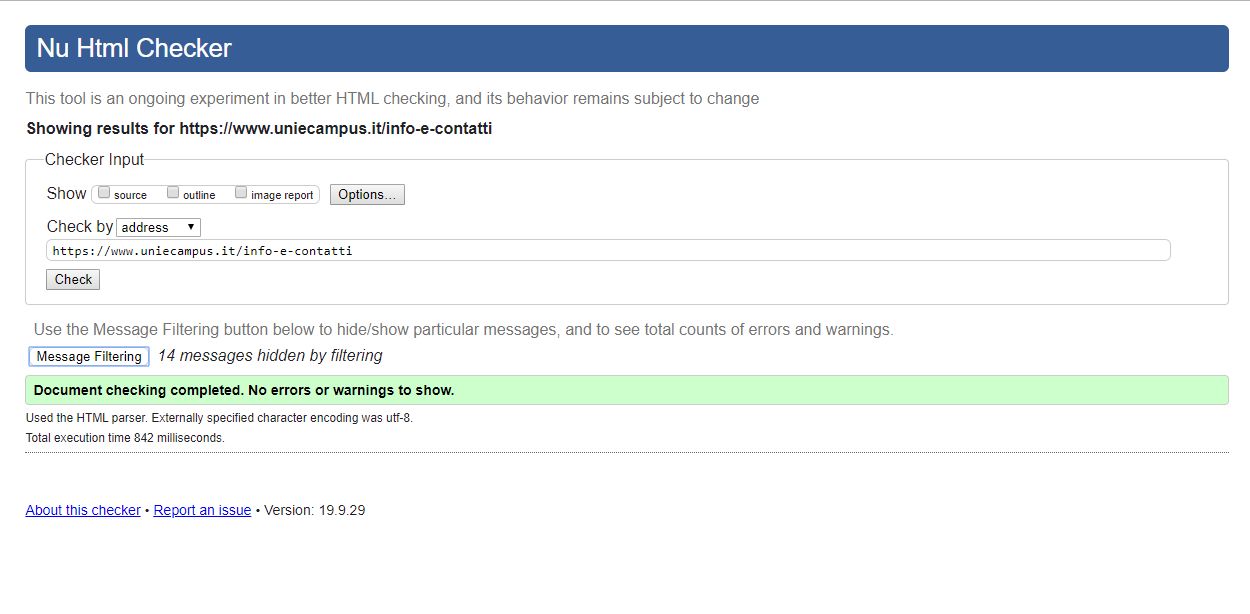This screenshot has width=1250, height=614.
Task: Tick the outline checkbox
Action: pyautogui.click(x=173, y=193)
